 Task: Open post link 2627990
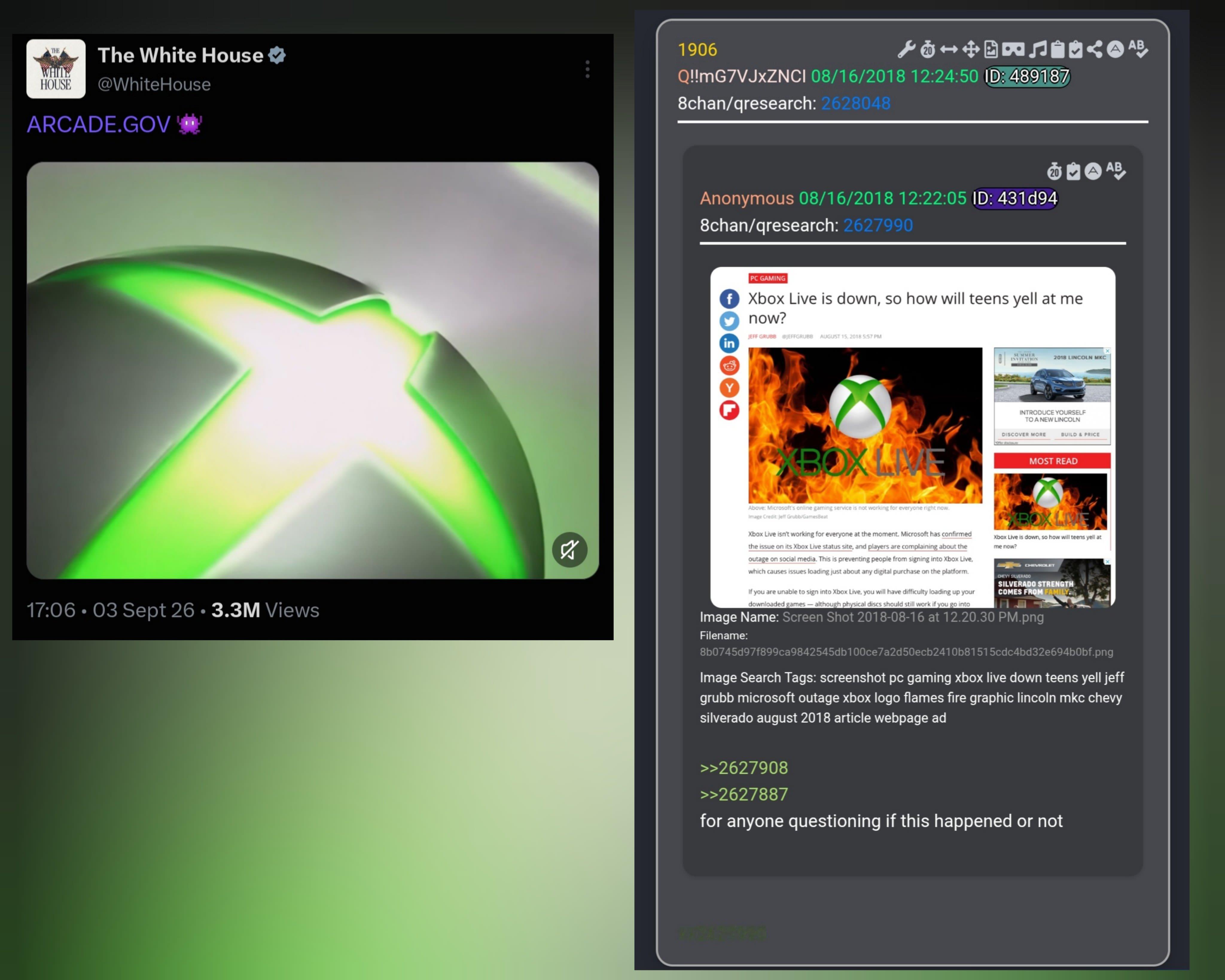point(878,226)
